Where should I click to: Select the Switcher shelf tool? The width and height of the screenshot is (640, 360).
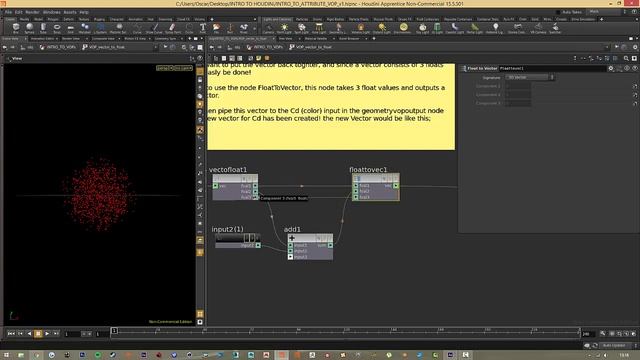555,28
